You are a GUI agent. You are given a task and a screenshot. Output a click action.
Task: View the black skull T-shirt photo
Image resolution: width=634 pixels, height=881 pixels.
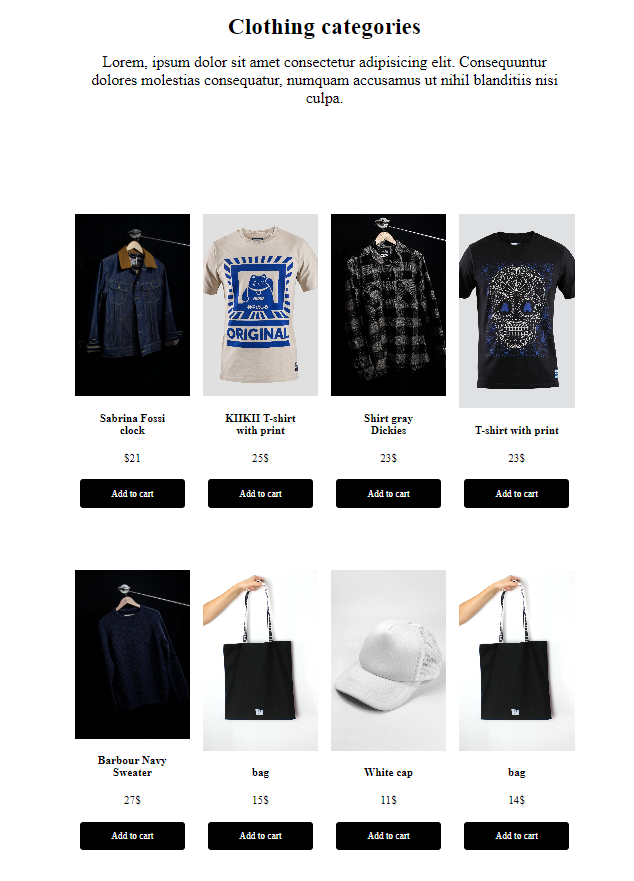pyautogui.click(x=517, y=311)
